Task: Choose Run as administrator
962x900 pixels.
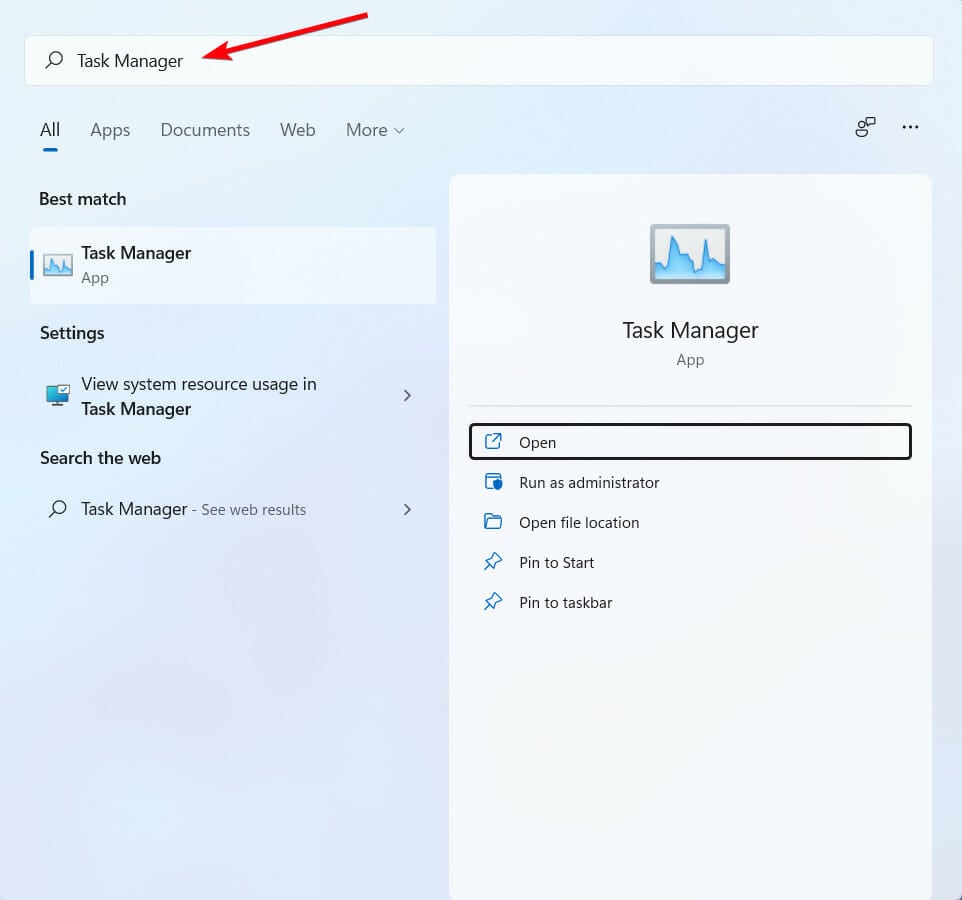Action: coord(690,482)
